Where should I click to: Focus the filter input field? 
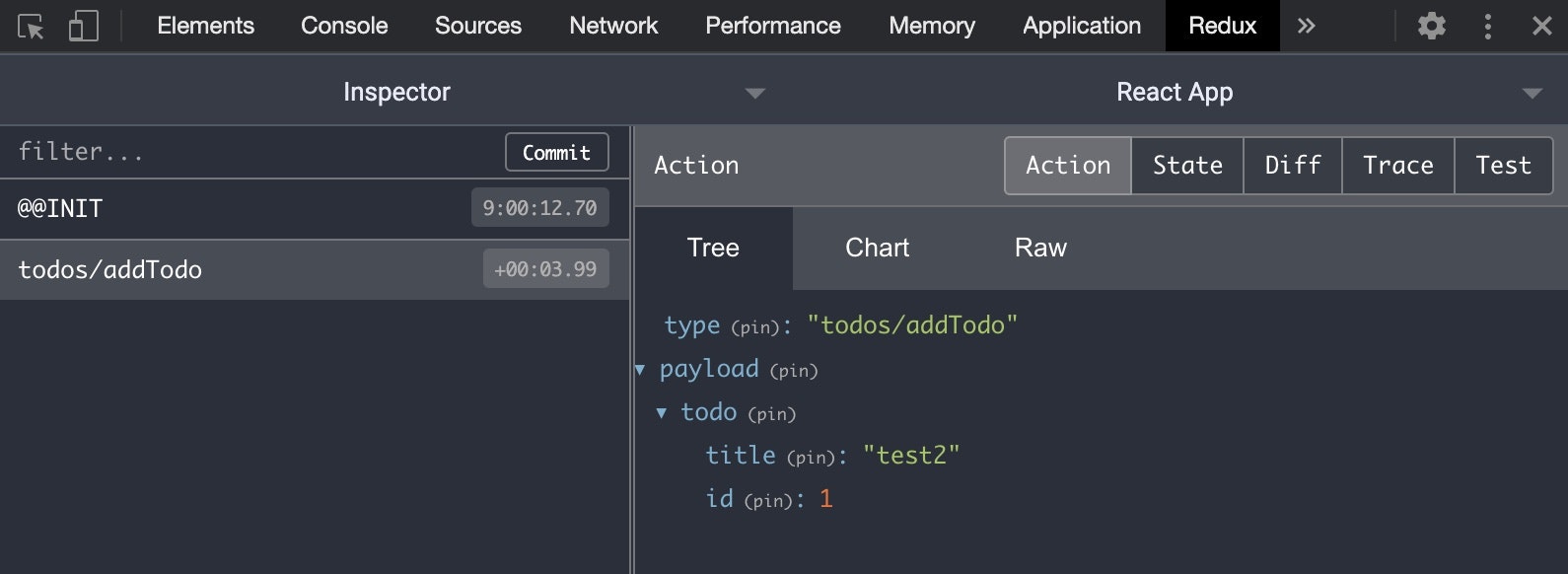point(256,152)
